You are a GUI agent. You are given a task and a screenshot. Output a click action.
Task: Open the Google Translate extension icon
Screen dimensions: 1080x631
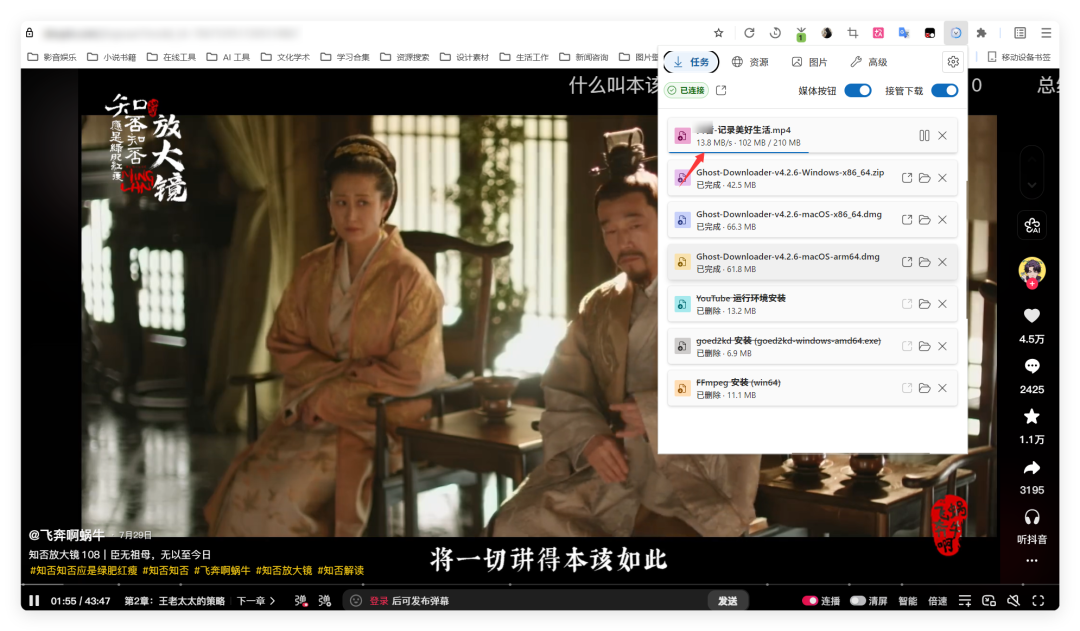click(904, 33)
